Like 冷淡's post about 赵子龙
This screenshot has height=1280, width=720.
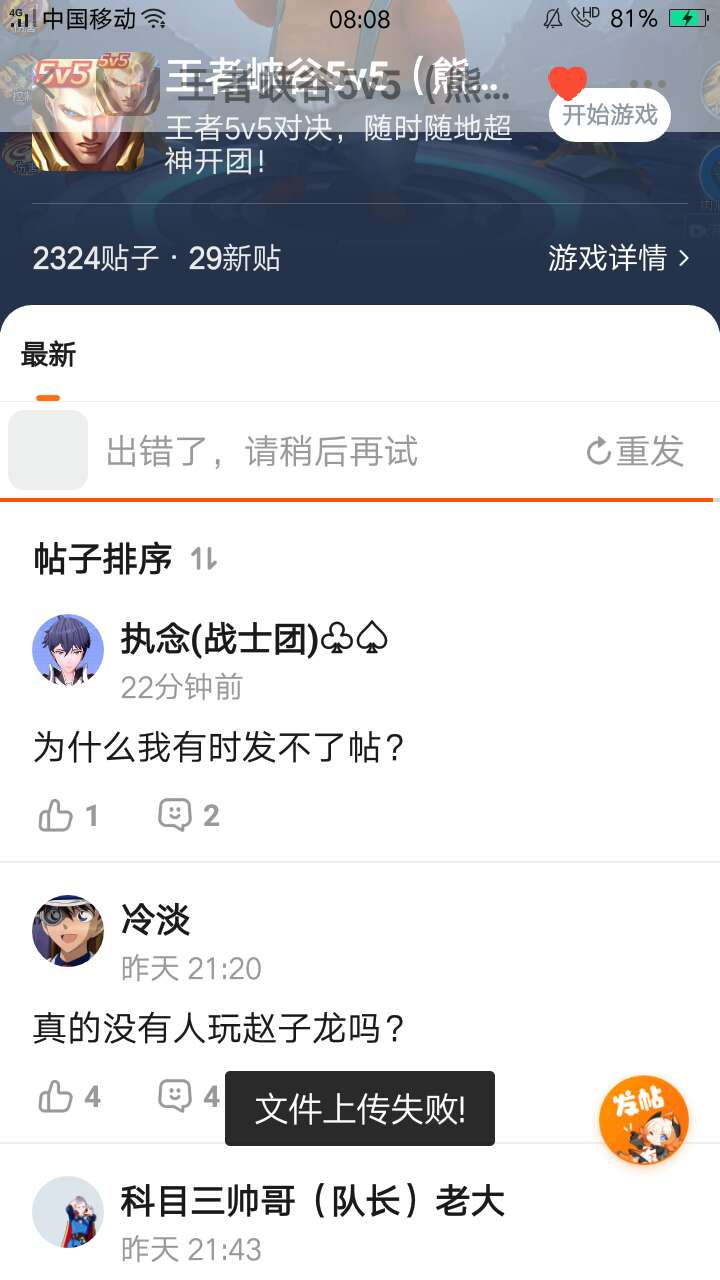point(68,1097)
